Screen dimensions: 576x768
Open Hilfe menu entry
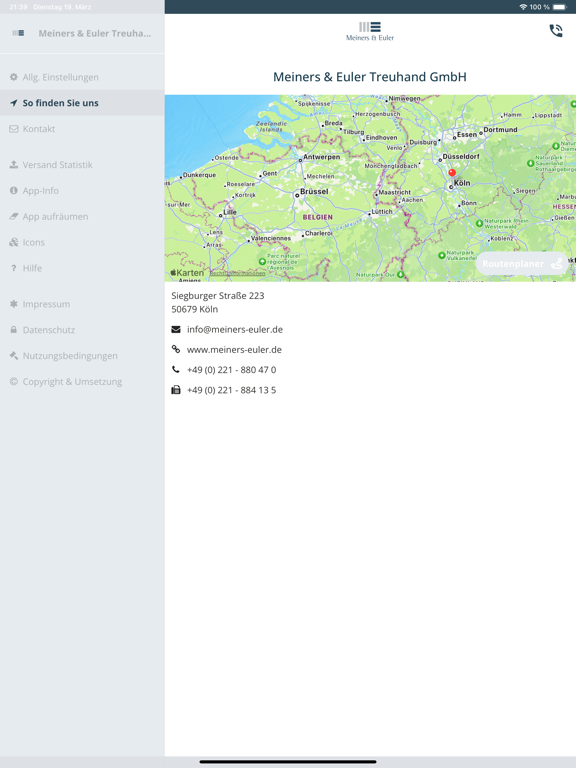click(82, 268)
